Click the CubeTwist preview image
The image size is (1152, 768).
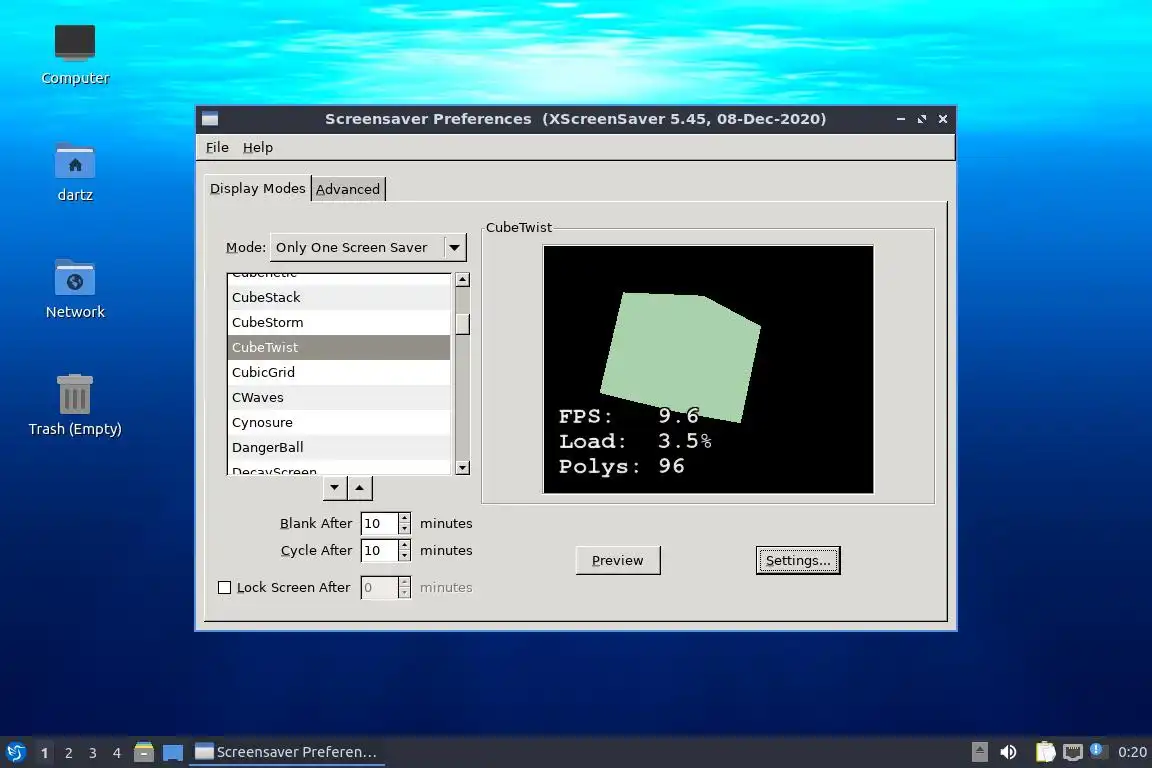coord(708,369)
